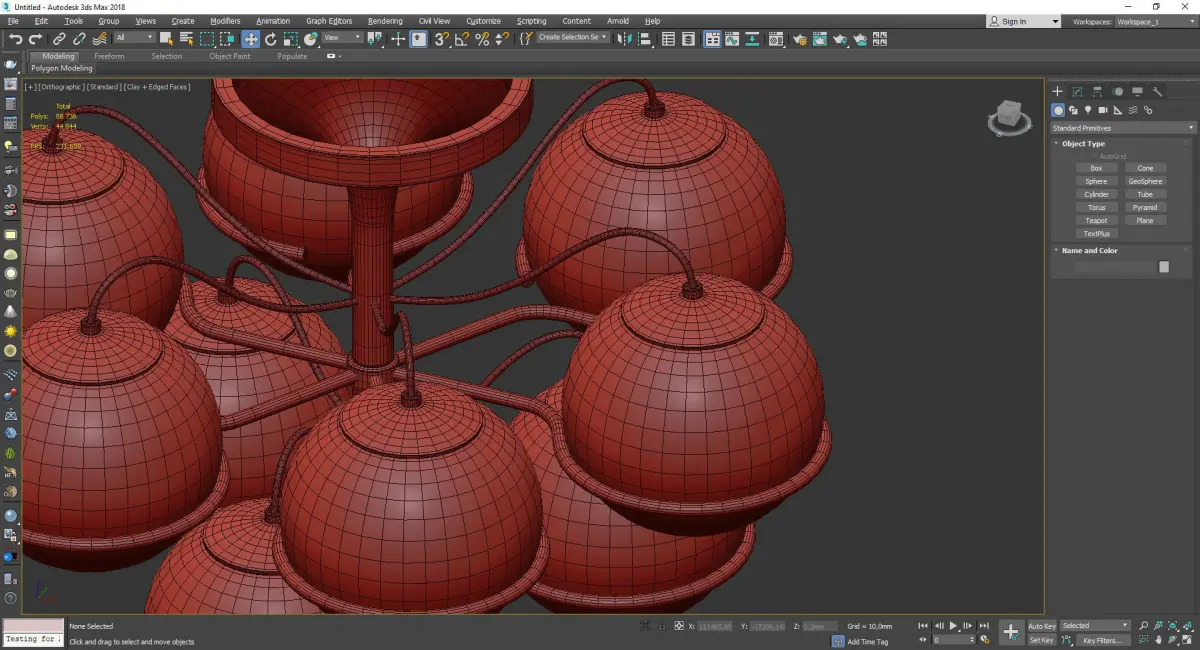1200x650 pixels.
Task: Click the Teapot primitive button
Action: tap(1096, 220)
